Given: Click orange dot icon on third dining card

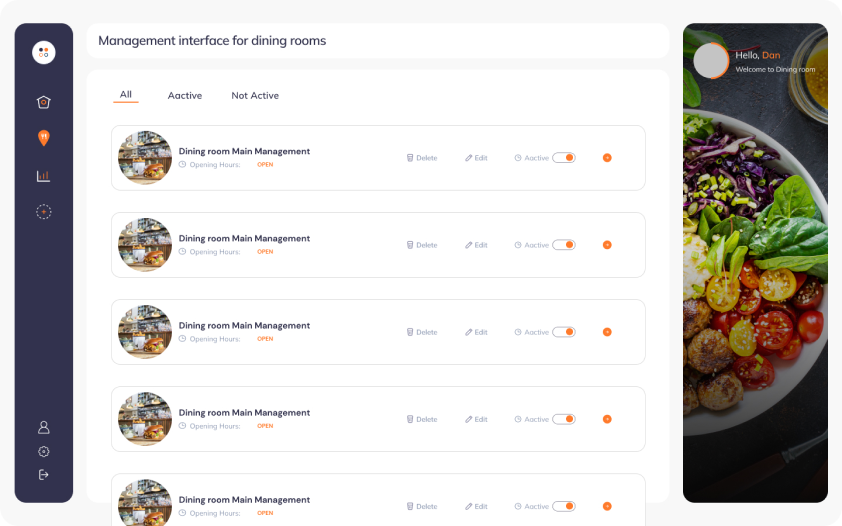Looking at the screenshot, I should 607,332.
